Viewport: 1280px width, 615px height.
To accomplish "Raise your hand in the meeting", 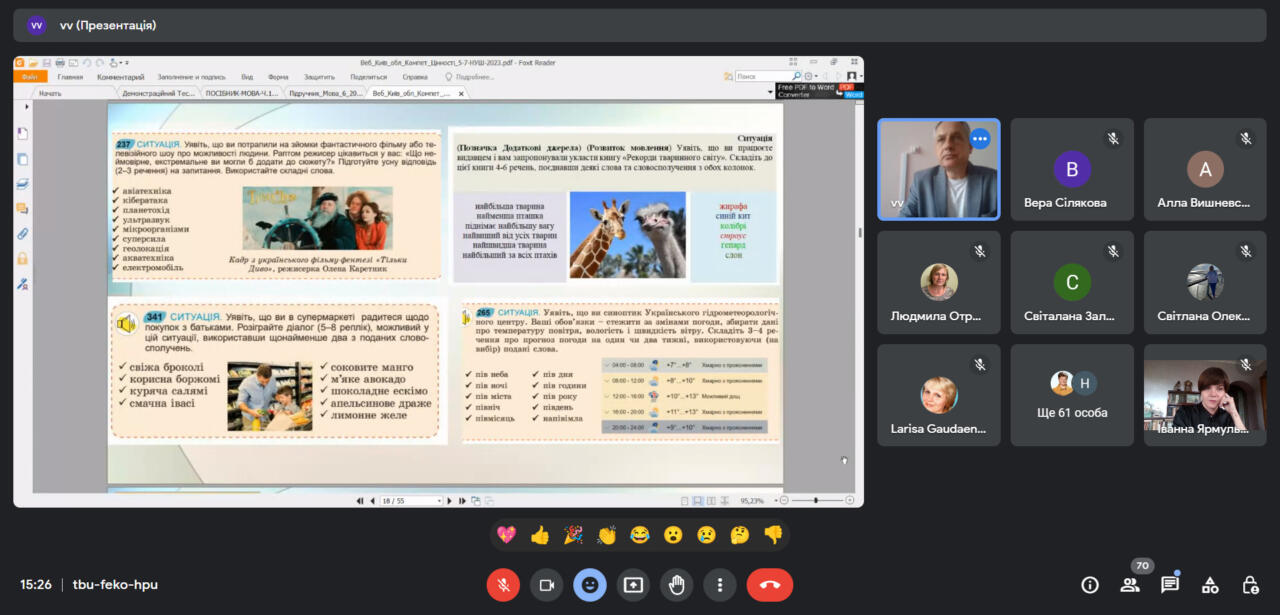I will coord(676,585).
